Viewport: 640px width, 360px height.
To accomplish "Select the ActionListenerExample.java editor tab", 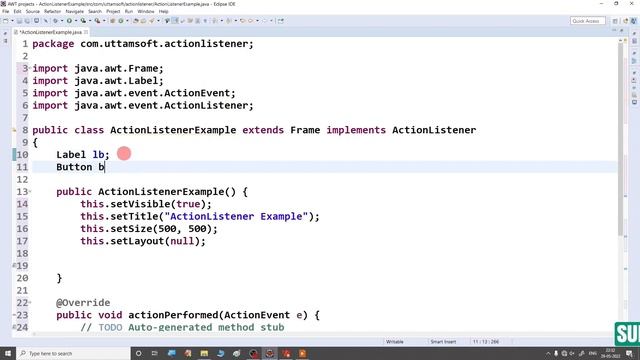I will 50,32.
